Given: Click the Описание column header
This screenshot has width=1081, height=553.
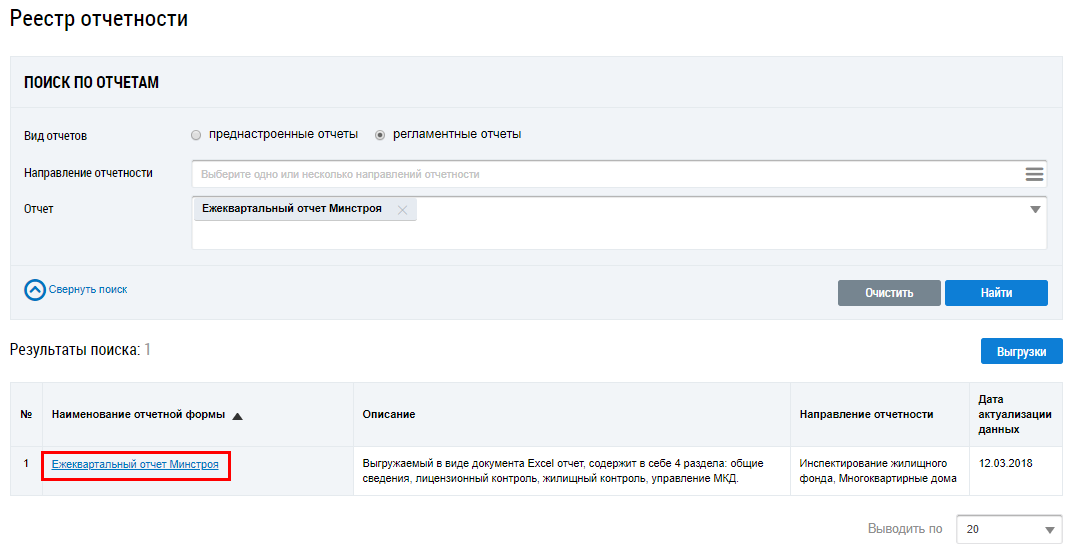Looking at the screenshot, I should pos(389,414).
